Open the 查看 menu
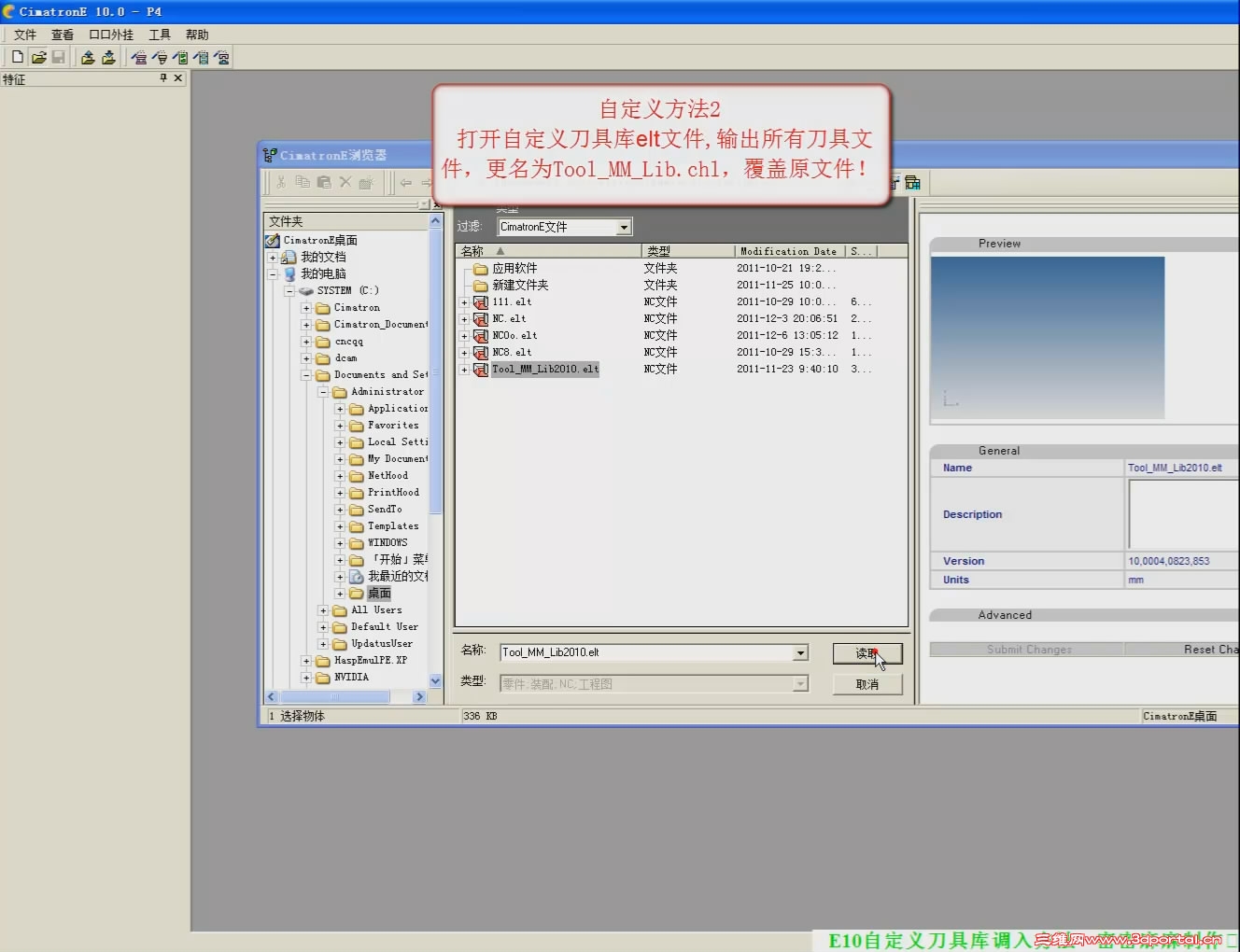Image resolution: width=1240 pixels, height=952 pixels. tap(63, 35)
